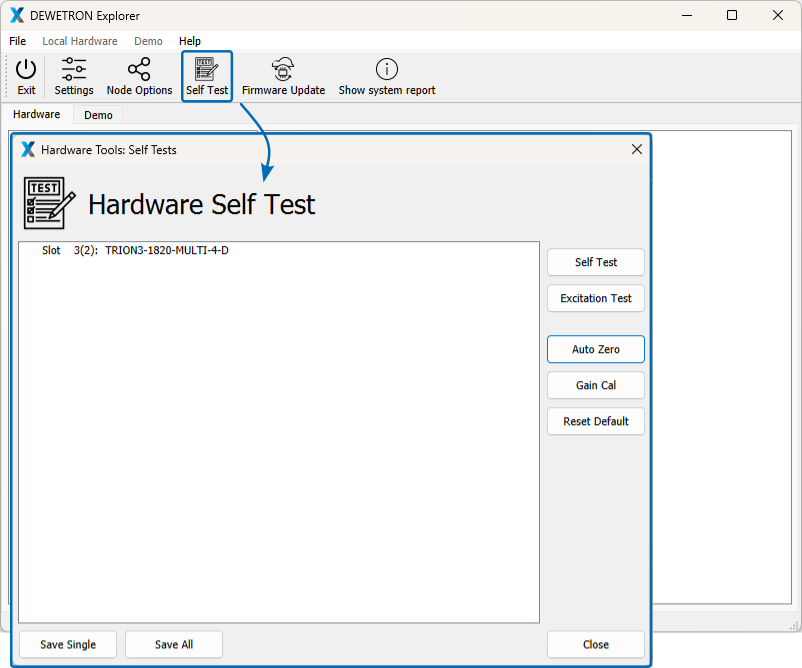This screenshot has height=668, width=802.
Task: Click Save Single button
Action: 68,644
